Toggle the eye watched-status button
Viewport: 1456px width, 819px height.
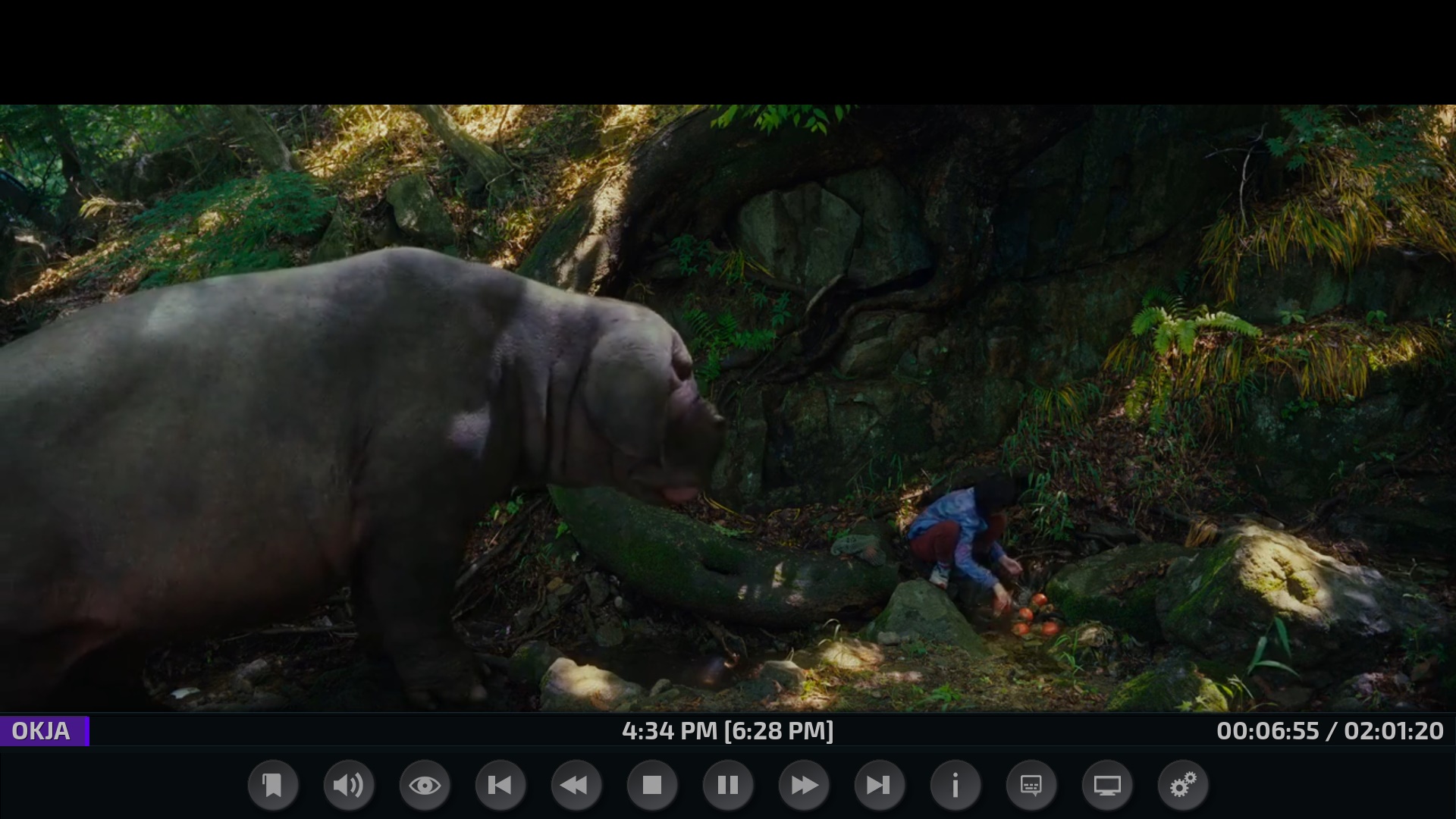[x=424, y=785]
